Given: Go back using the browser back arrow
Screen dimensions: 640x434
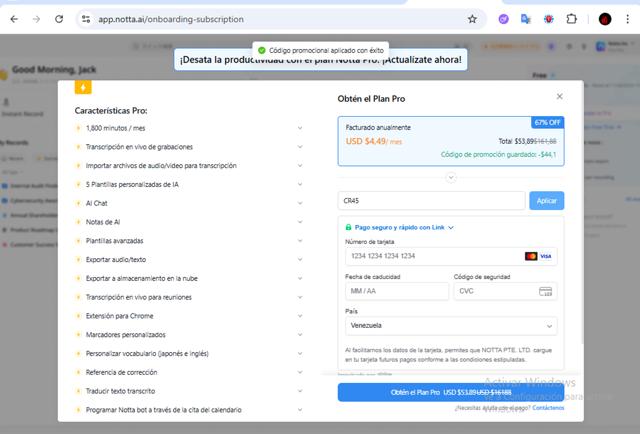Looking at the screenshot, I should 14,19.
